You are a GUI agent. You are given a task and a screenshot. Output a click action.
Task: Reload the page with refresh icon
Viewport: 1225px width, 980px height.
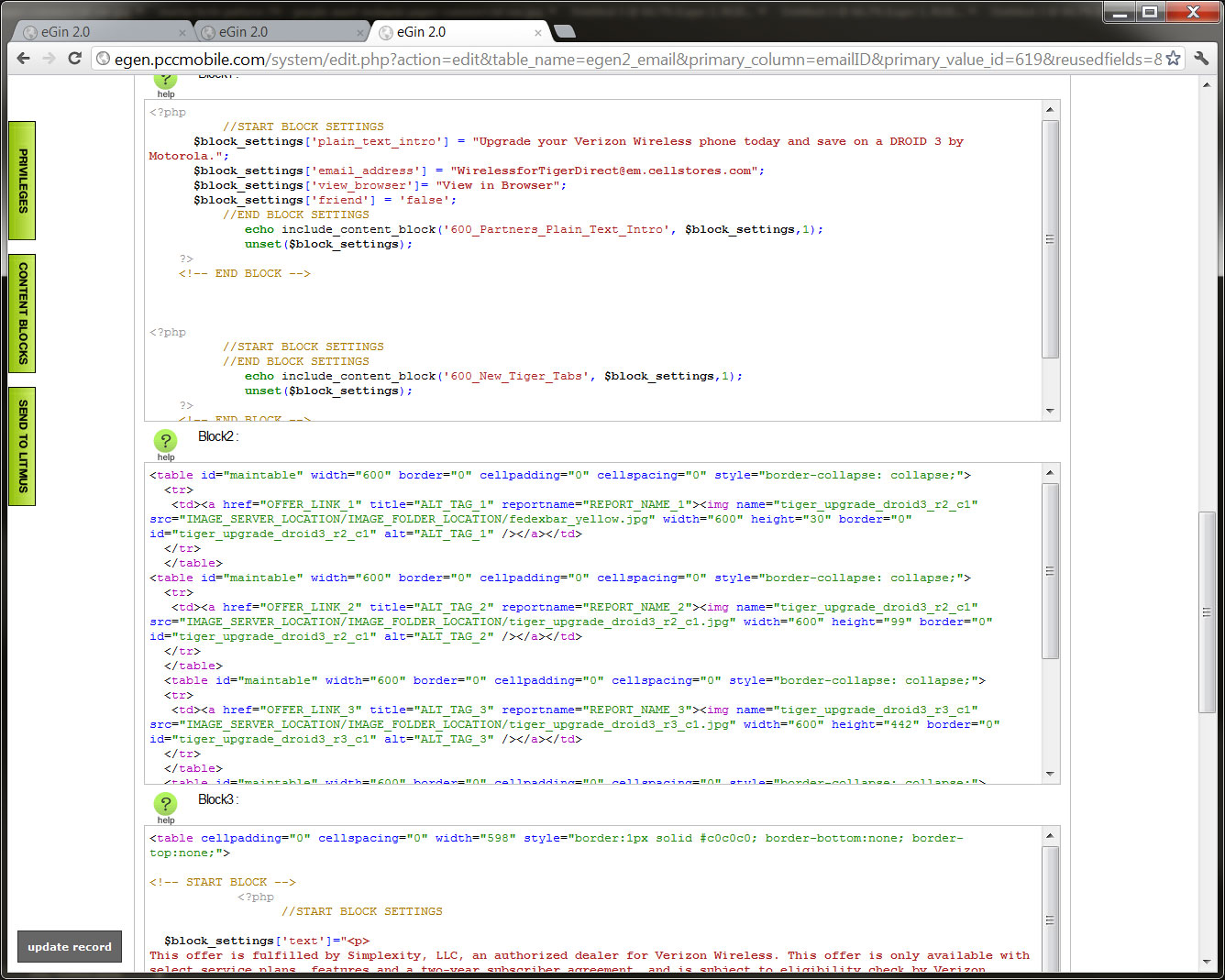point(75,59)
